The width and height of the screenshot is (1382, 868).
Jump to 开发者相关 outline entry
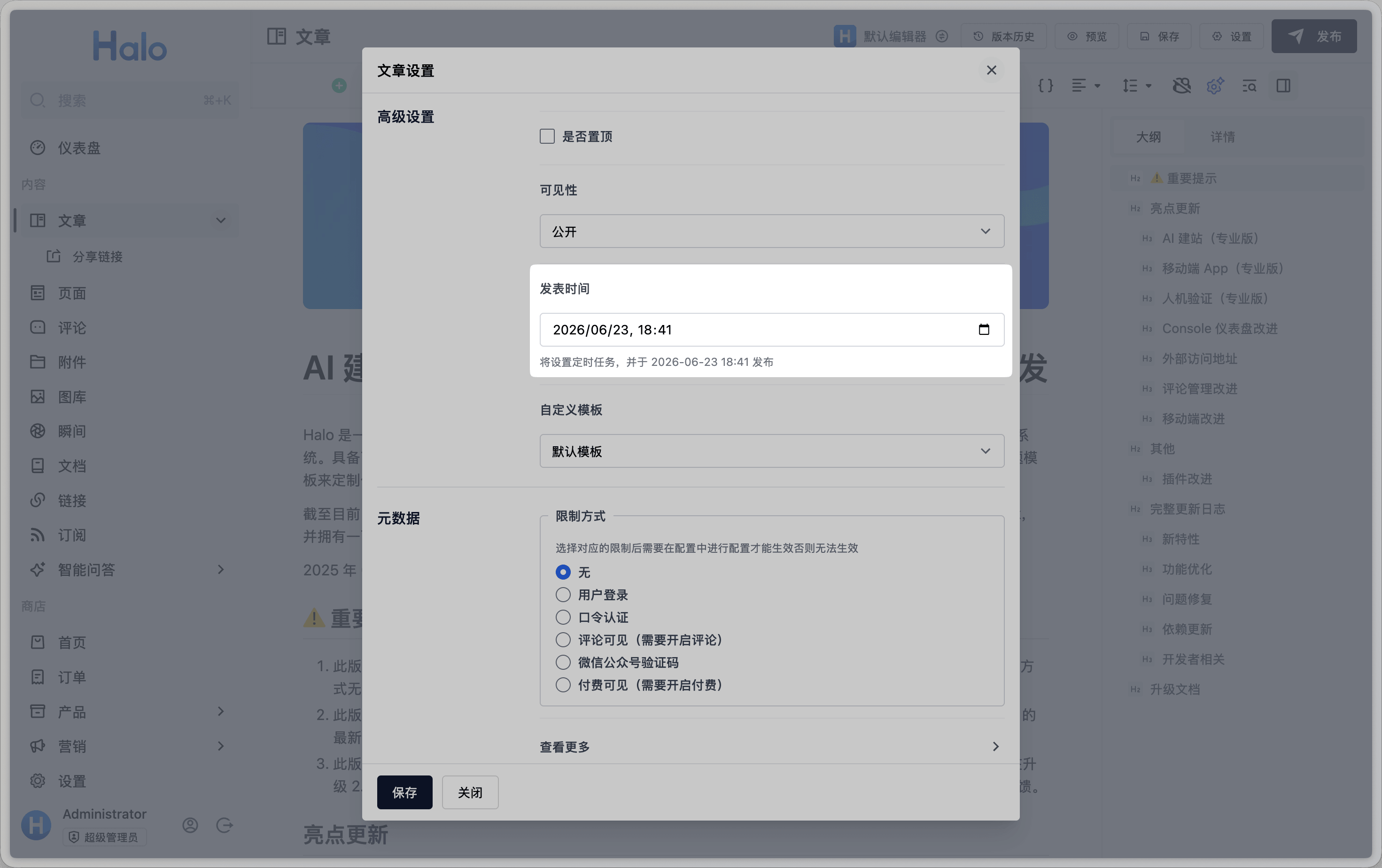click(x=1193, y=659)
